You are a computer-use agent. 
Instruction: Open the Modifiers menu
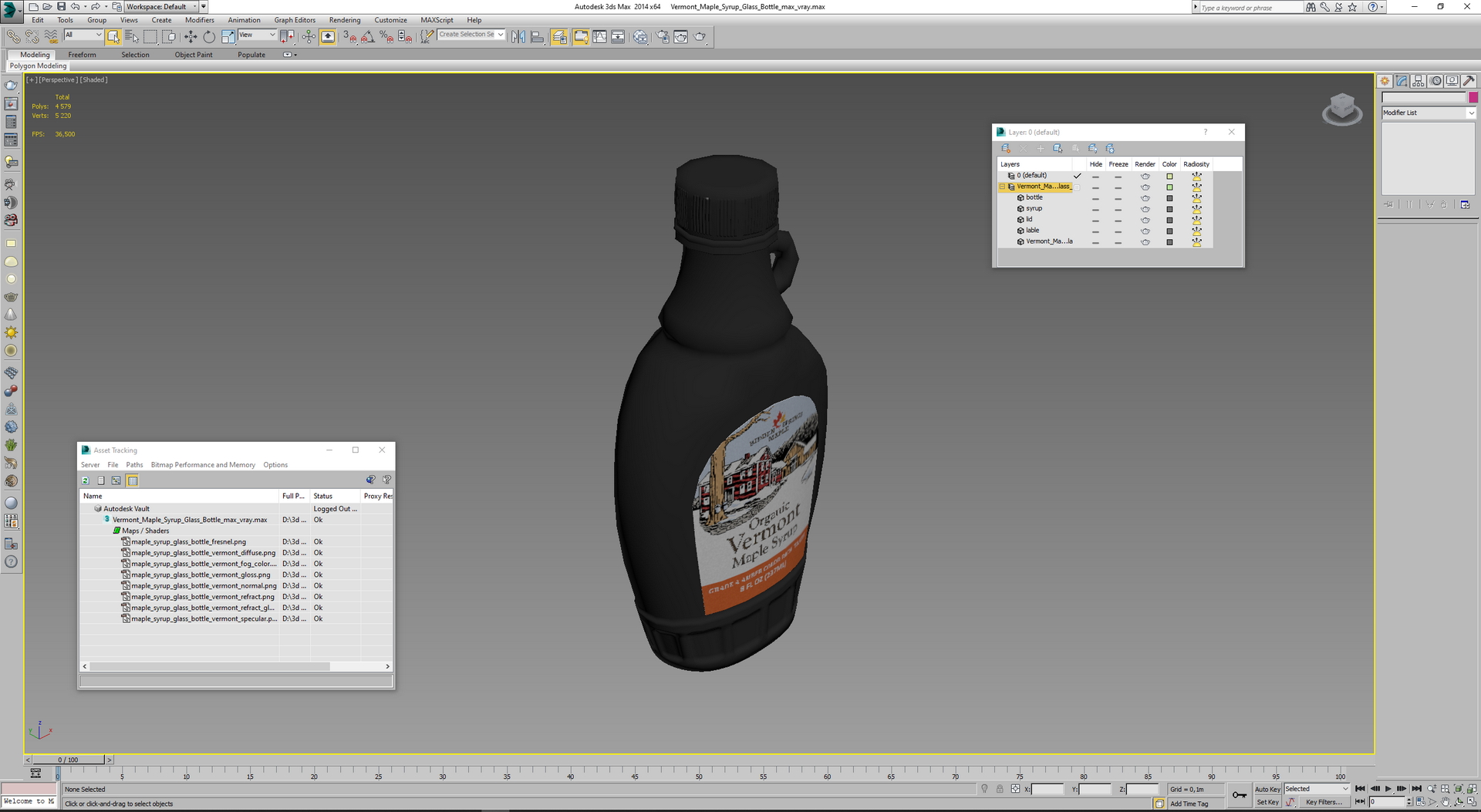click(199, 20)
